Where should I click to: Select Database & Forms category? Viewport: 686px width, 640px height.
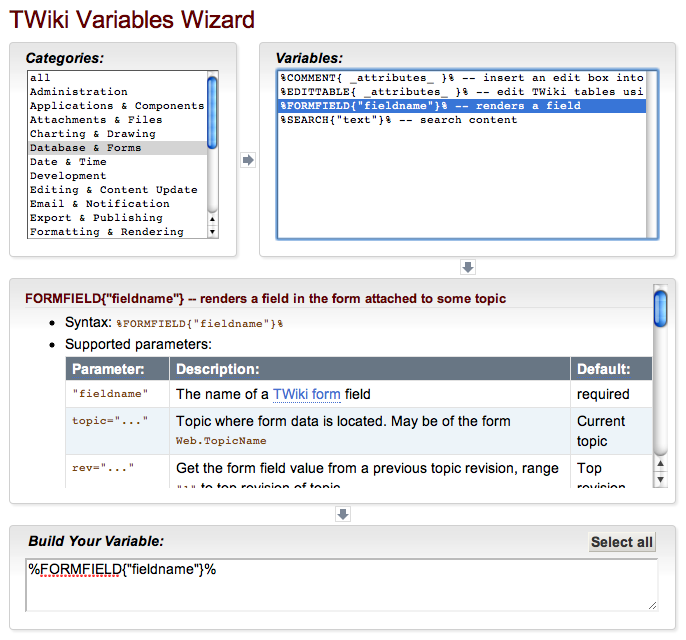[x=117, y=148]
